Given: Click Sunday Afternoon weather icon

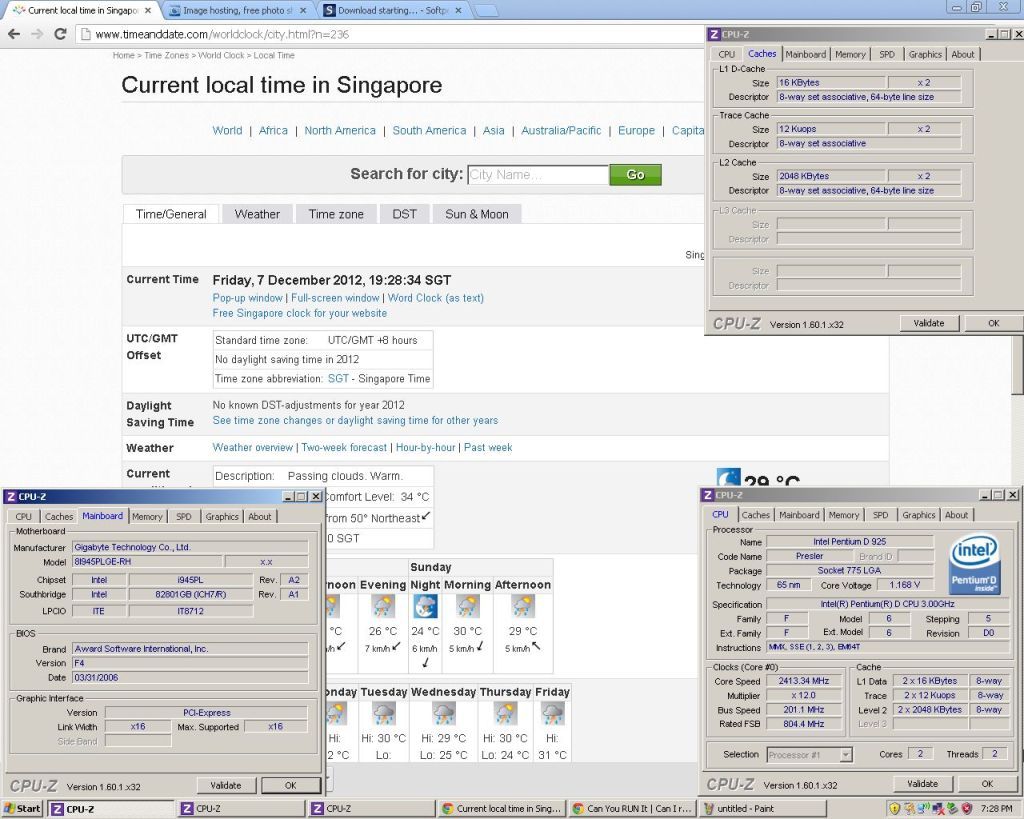Looking at the screenshot, I should click(522, 607).
